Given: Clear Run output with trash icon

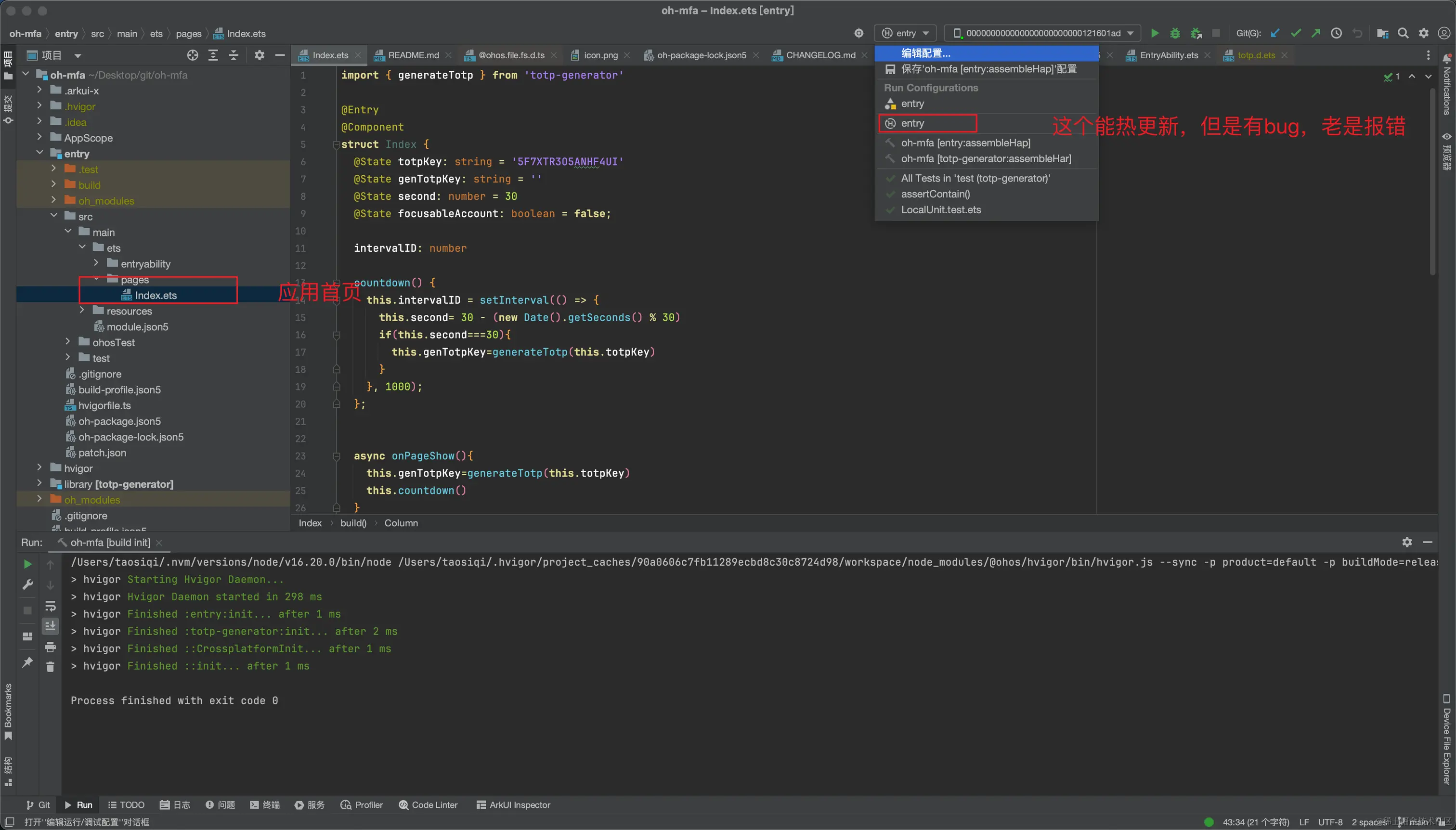Looking at the screenshot, I should pyautogui.click(x=50, y=666).
